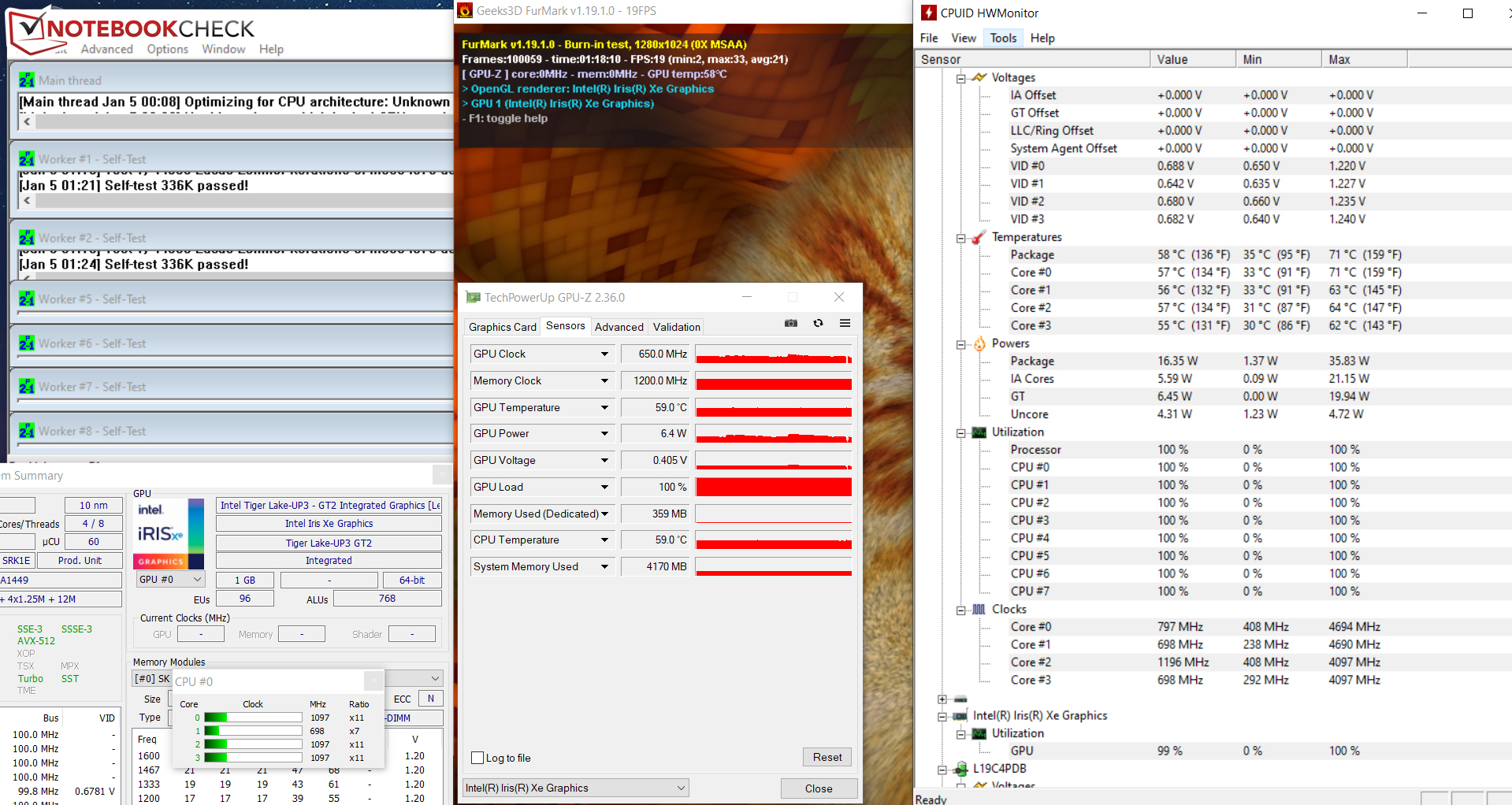1512x805 pixels.
Task: Click the Worker #1 scrollbar left arrow
Action: pos(28,201)
